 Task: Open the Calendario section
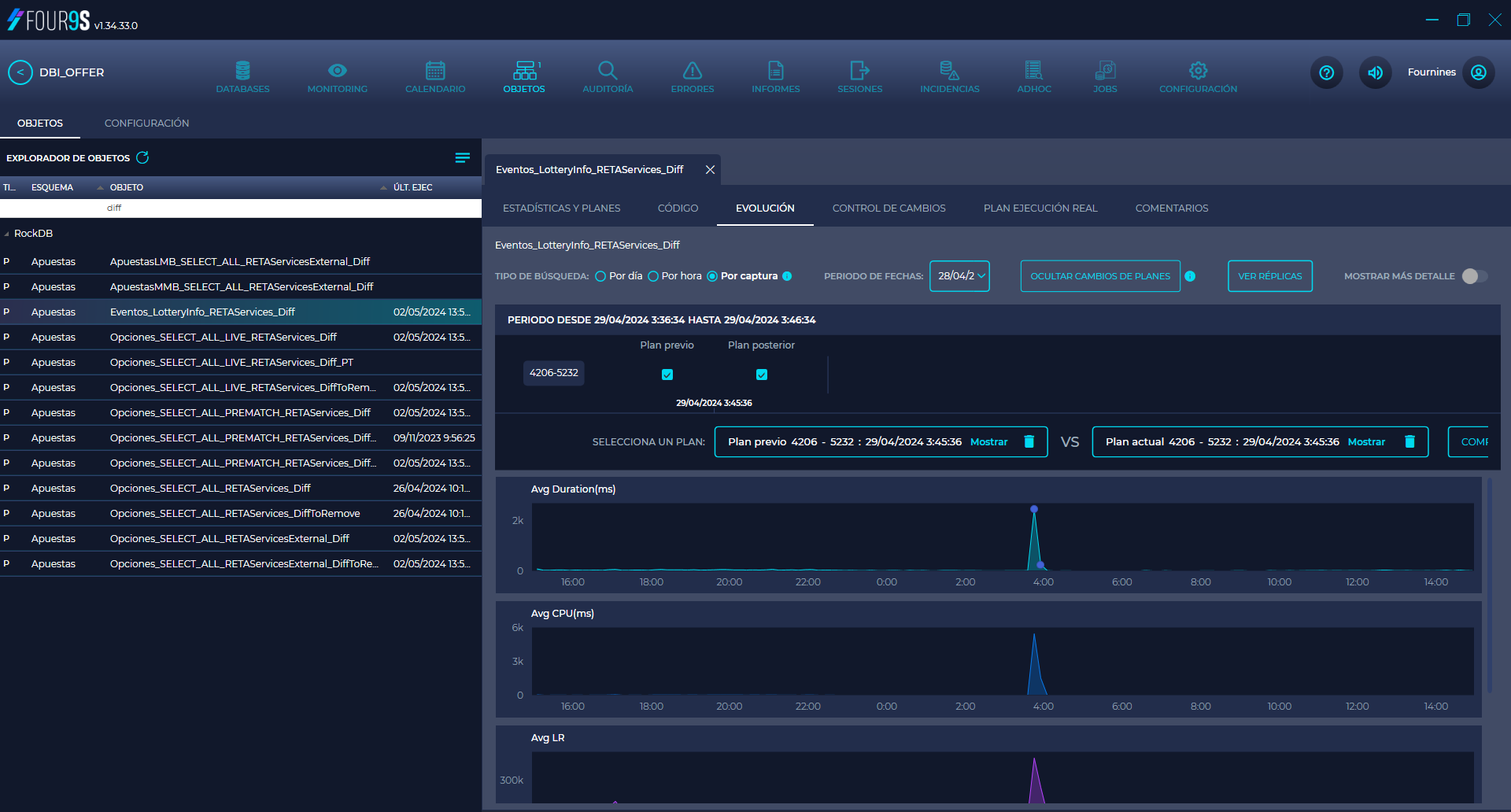(x=434, y=76)
